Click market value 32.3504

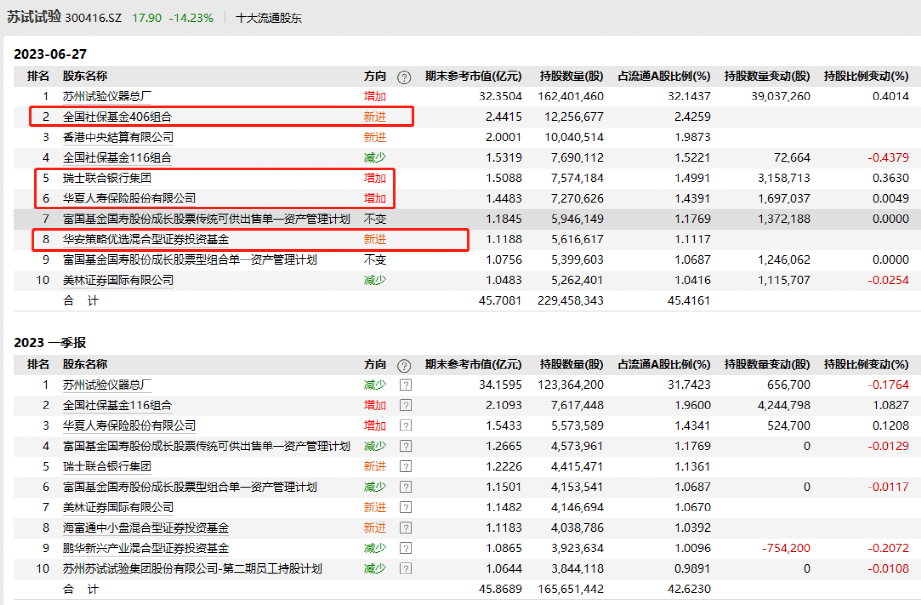point(500,96)
